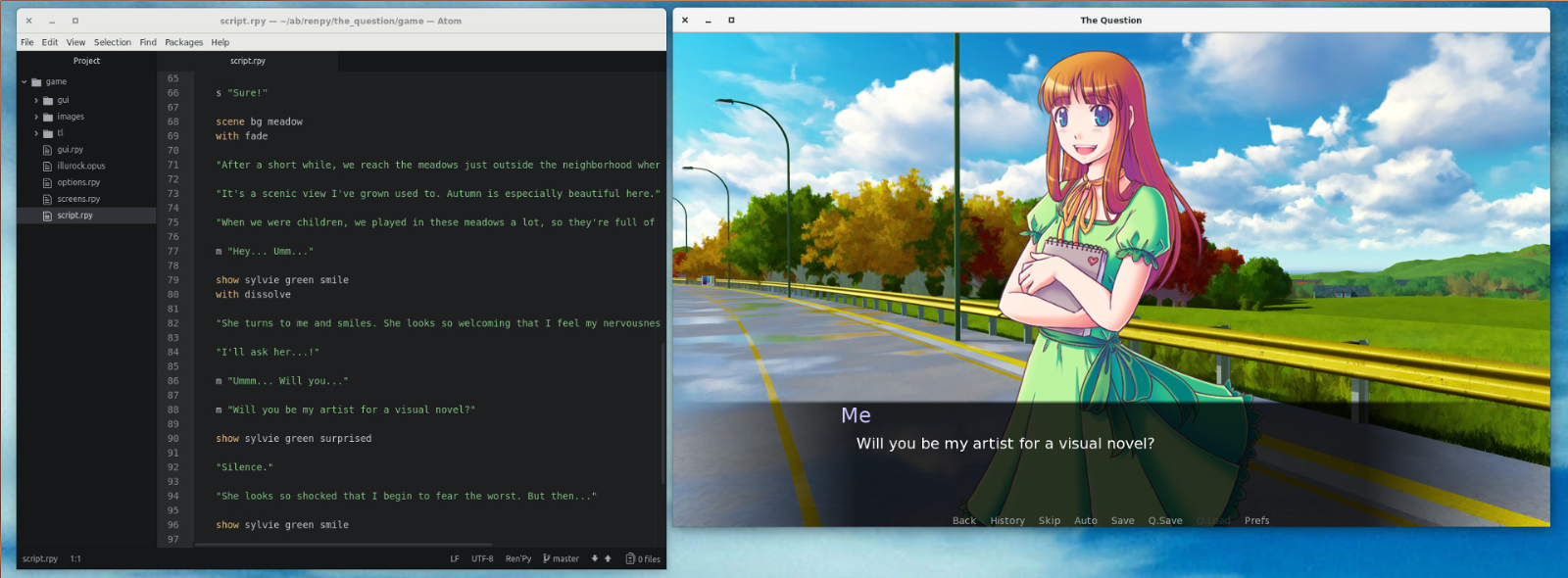Click the git push up-arrow icon
The height and width of the screenshot is (578, 1568).
pos(608,558)
